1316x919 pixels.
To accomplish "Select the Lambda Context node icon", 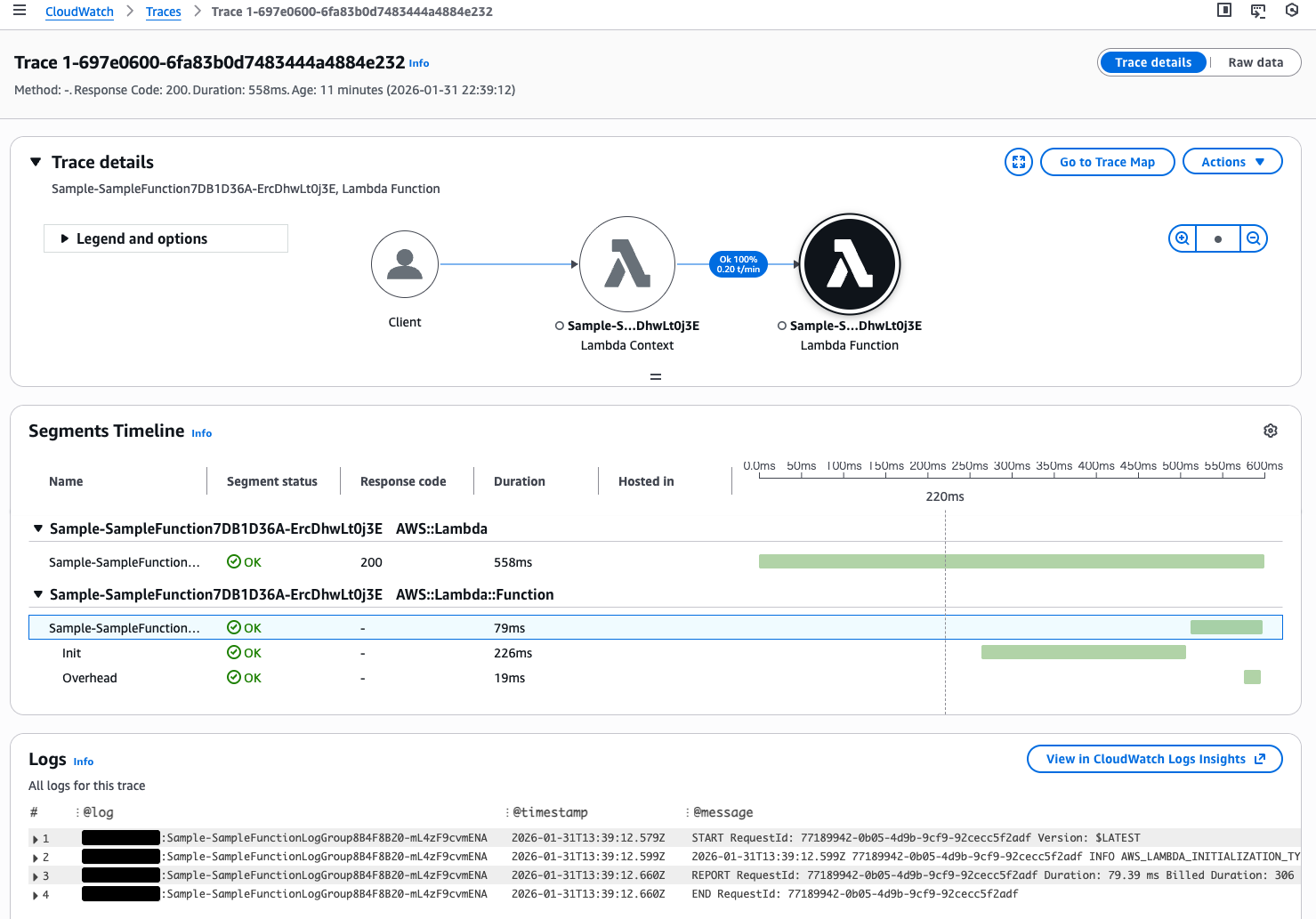I will coord(626,264).
